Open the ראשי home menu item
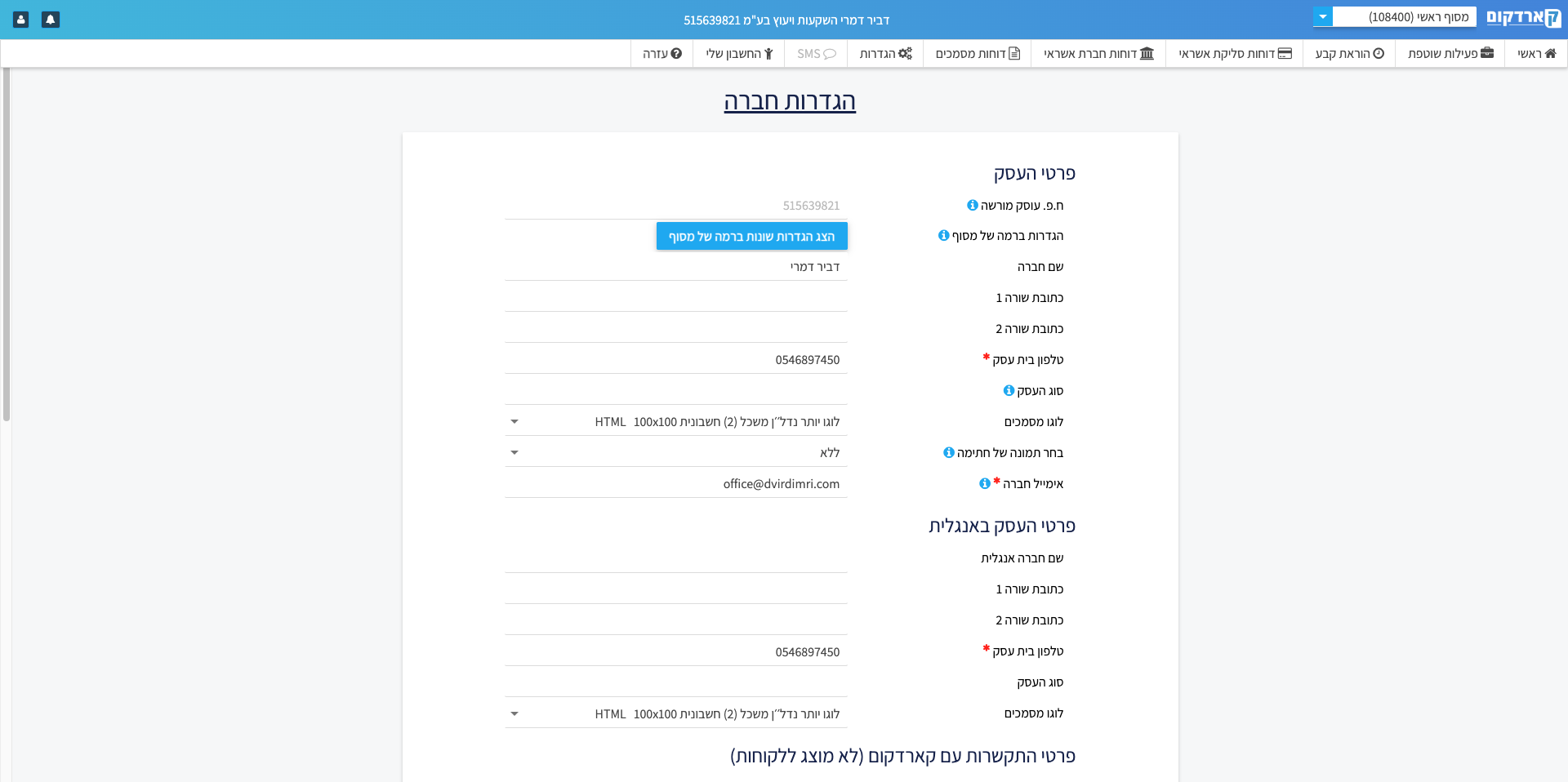Viewport: 1568px width, 782px height. [1536, 53]
